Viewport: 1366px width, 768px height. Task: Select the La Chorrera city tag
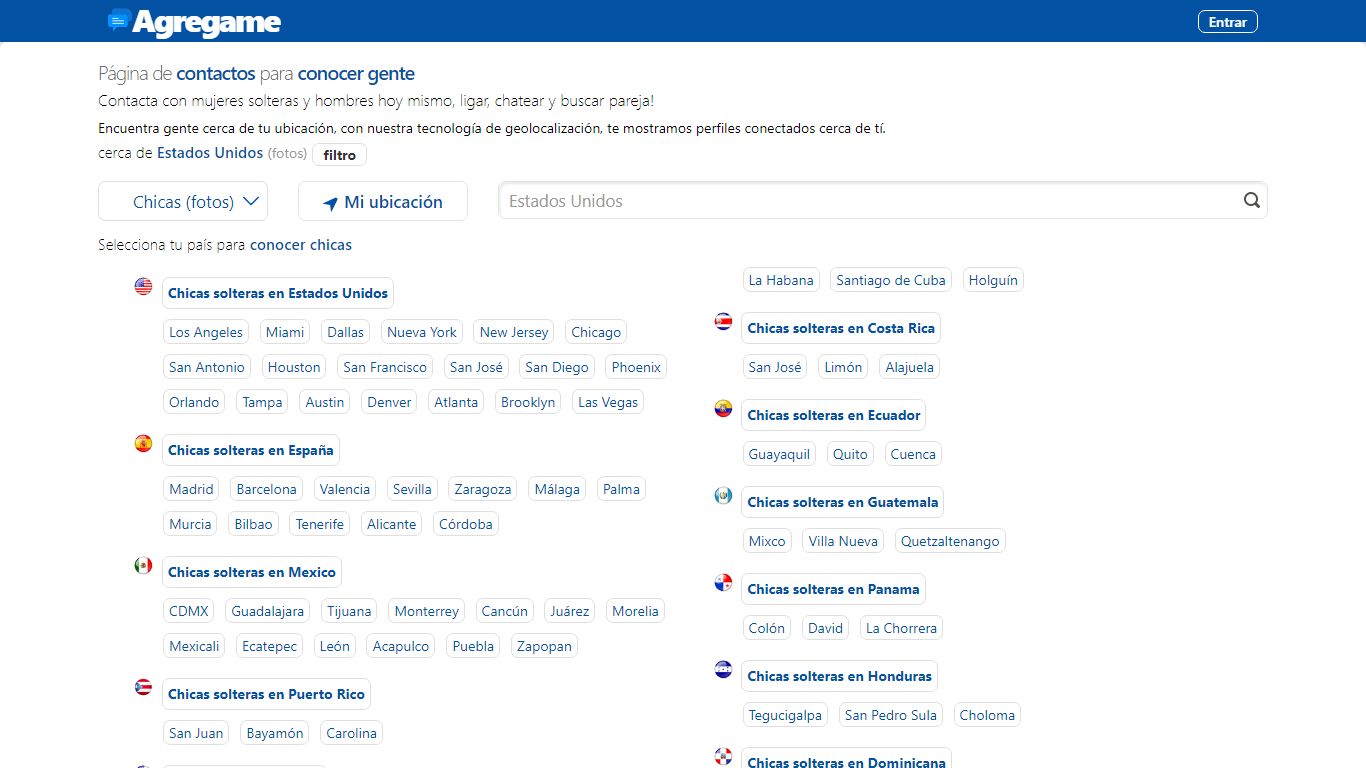902,628
